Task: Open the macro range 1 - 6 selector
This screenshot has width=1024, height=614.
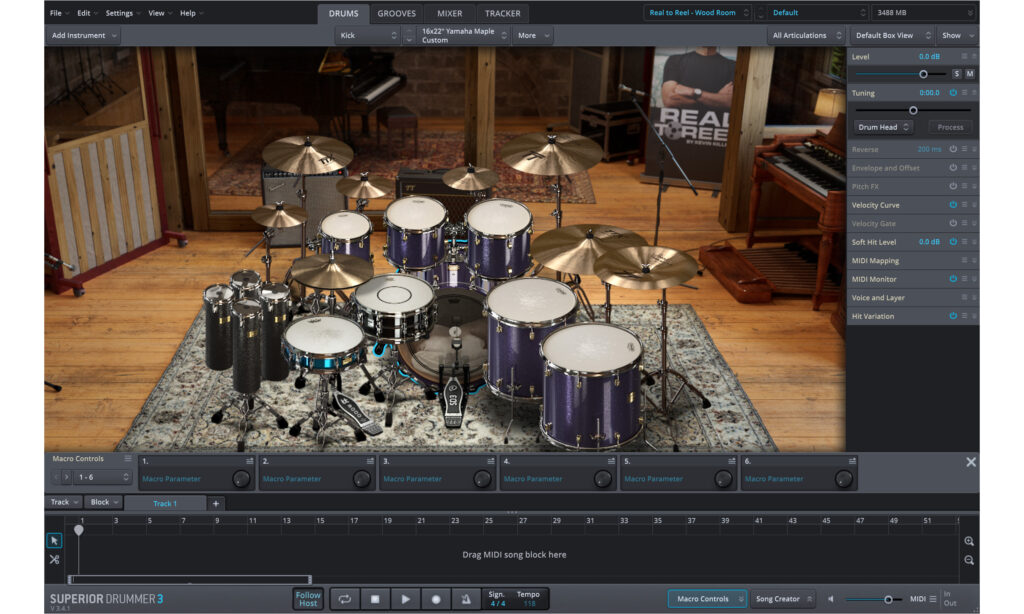Action: click(102, 477)
